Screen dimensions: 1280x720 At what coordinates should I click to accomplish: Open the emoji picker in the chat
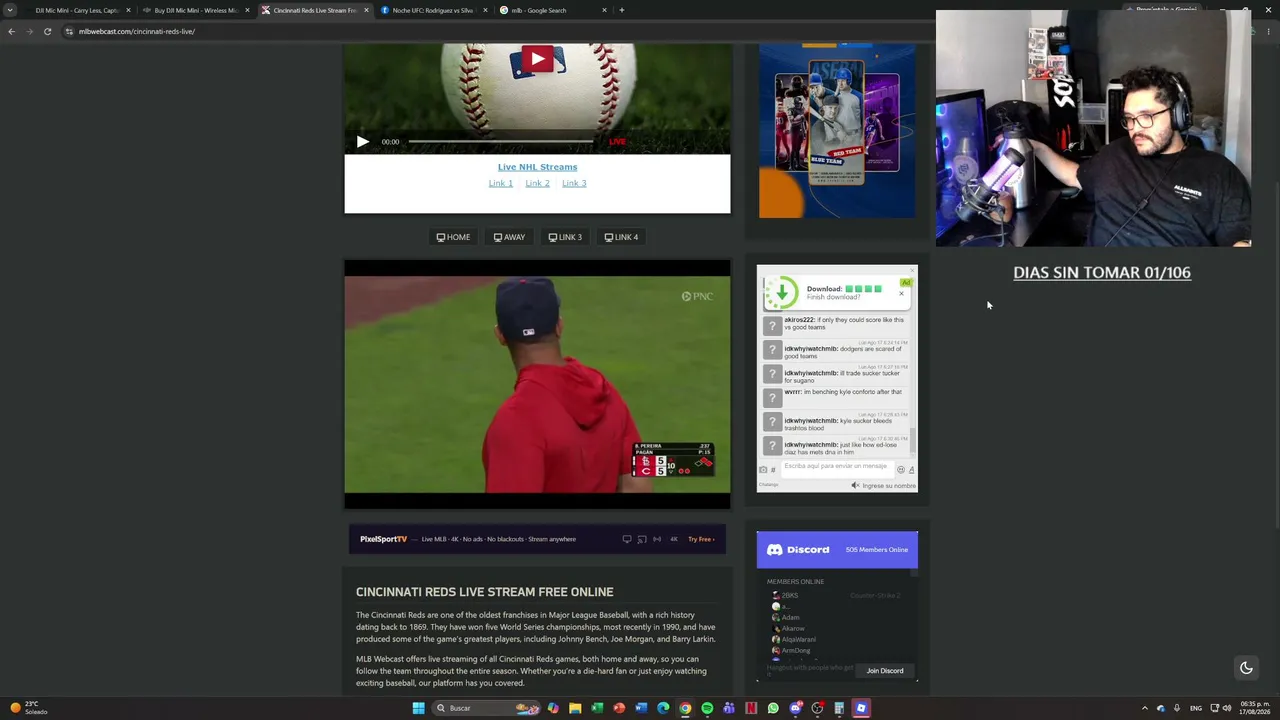pyautogui.click(x=900, y=469)
